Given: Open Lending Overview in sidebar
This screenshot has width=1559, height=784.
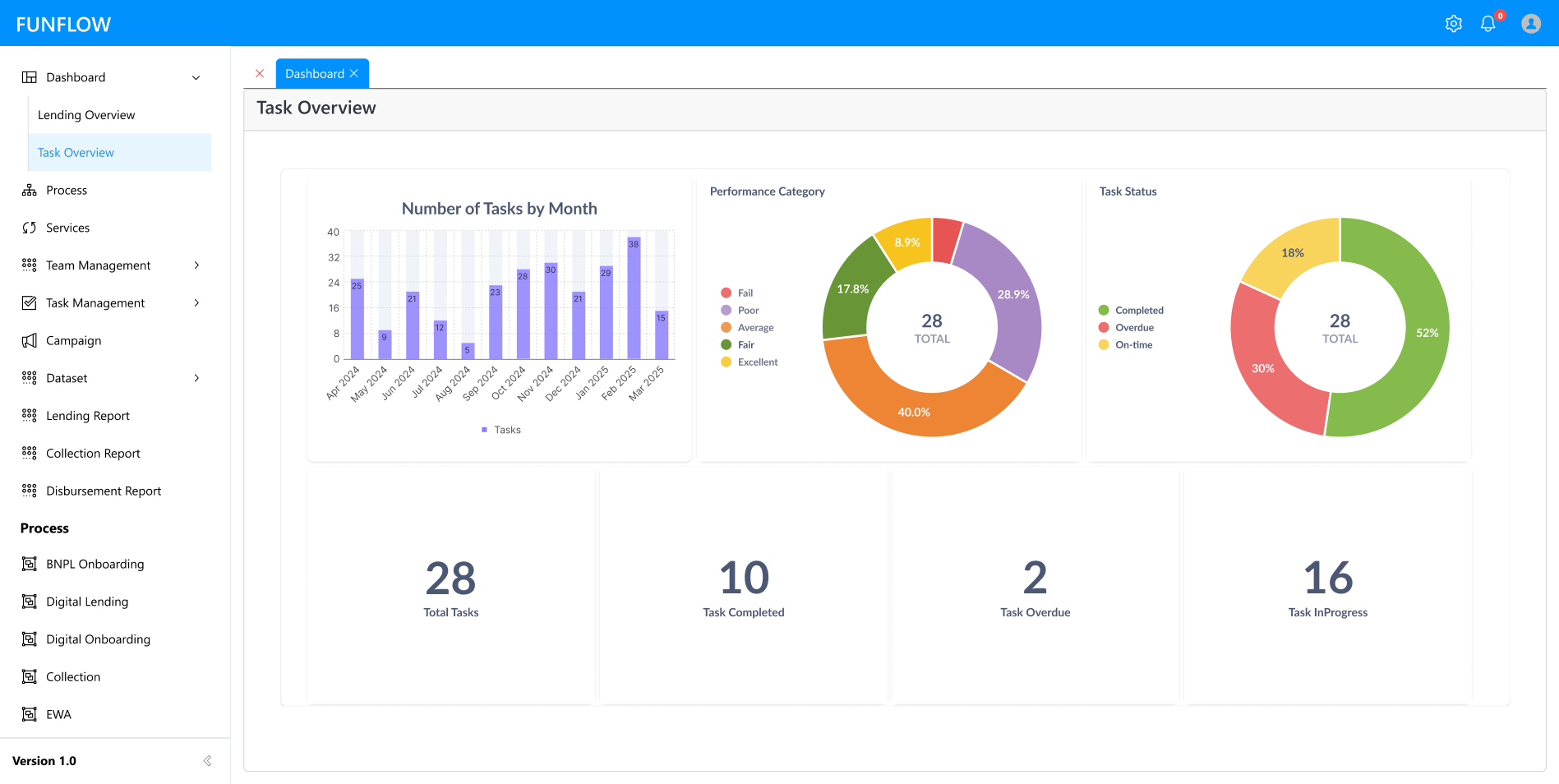Looking at the screenshot, I should (x=86, y=115).
